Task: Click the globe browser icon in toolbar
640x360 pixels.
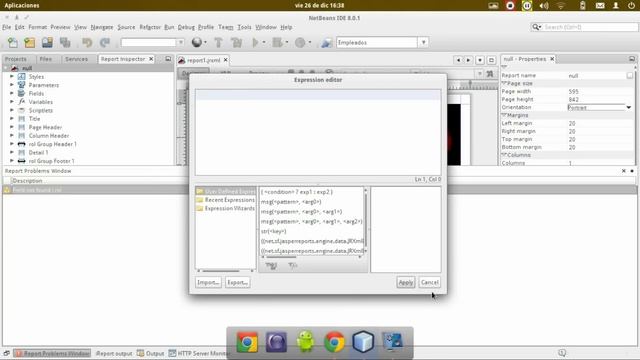Action: [x=197, y=42]
